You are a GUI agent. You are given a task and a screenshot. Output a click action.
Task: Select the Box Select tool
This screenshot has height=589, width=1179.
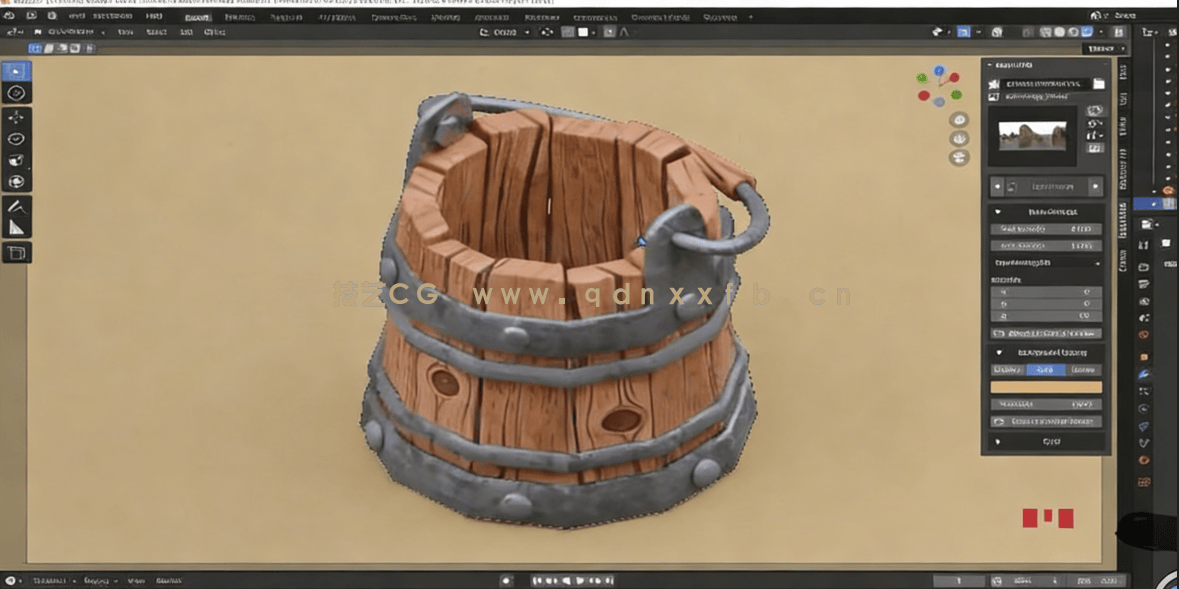(14, 70)
